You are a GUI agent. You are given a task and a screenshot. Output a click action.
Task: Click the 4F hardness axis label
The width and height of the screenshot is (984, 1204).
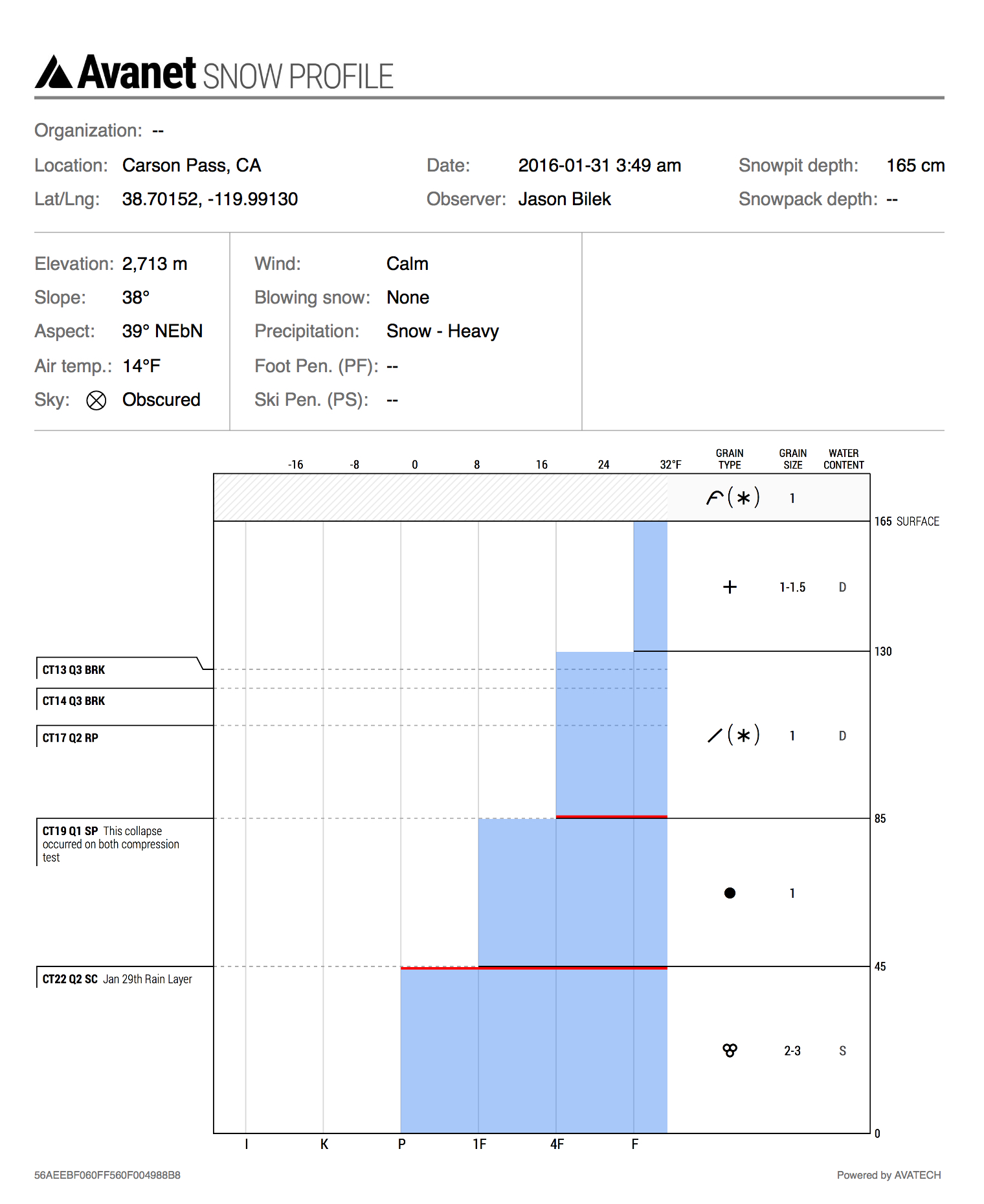pos(557,1144)
